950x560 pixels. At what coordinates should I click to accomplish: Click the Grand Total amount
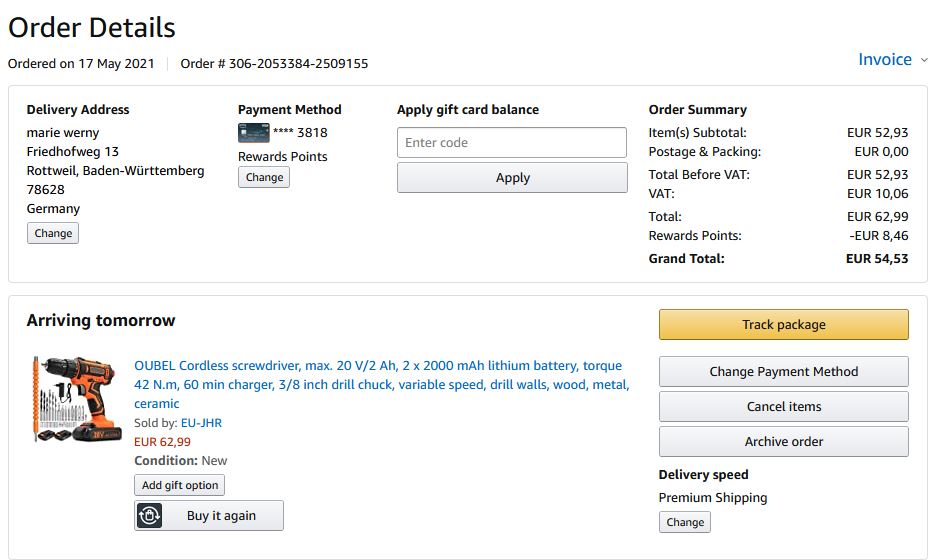[x=877, y=258]
